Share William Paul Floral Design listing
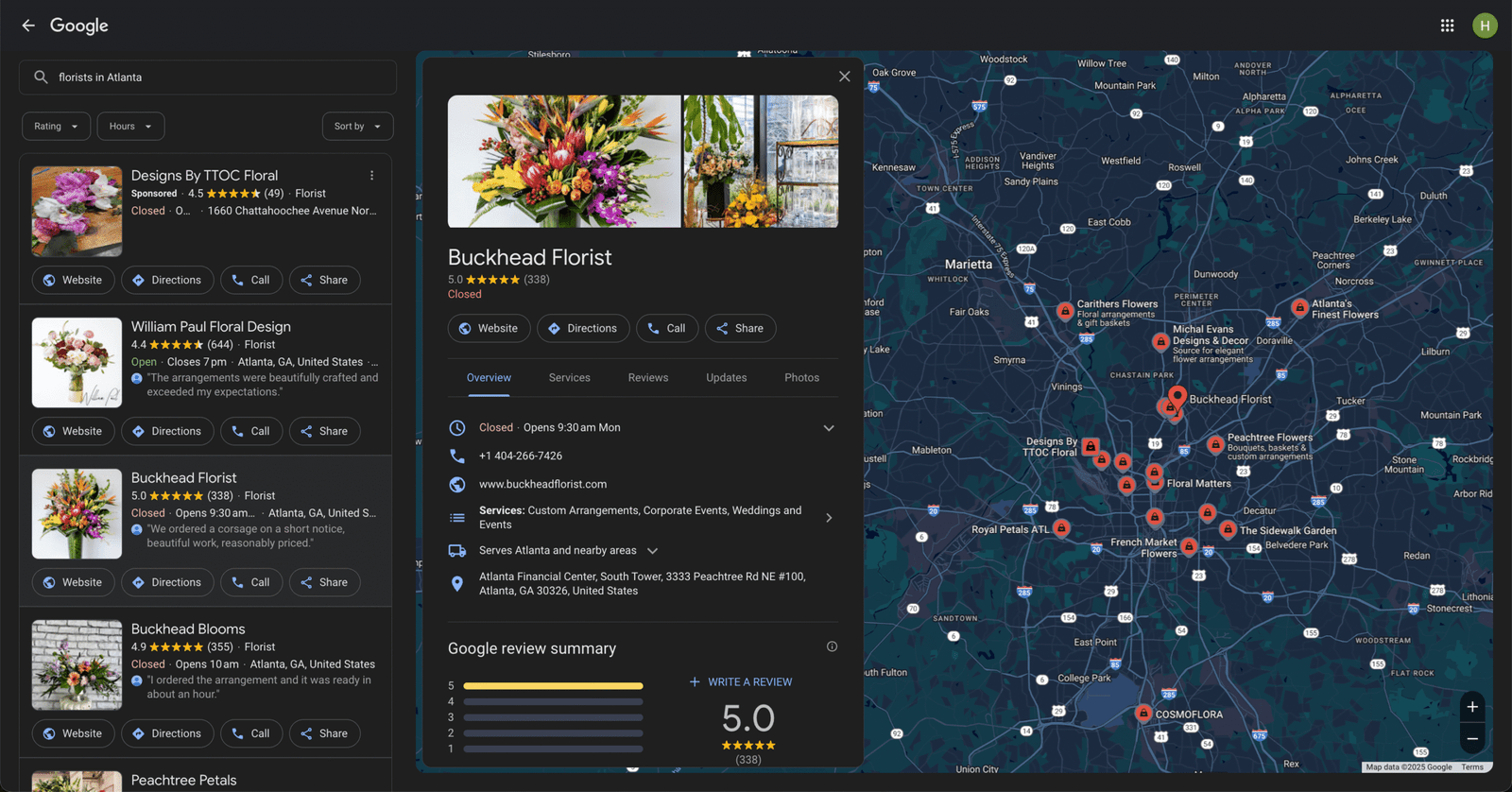1512x792 pixels. 324,431
